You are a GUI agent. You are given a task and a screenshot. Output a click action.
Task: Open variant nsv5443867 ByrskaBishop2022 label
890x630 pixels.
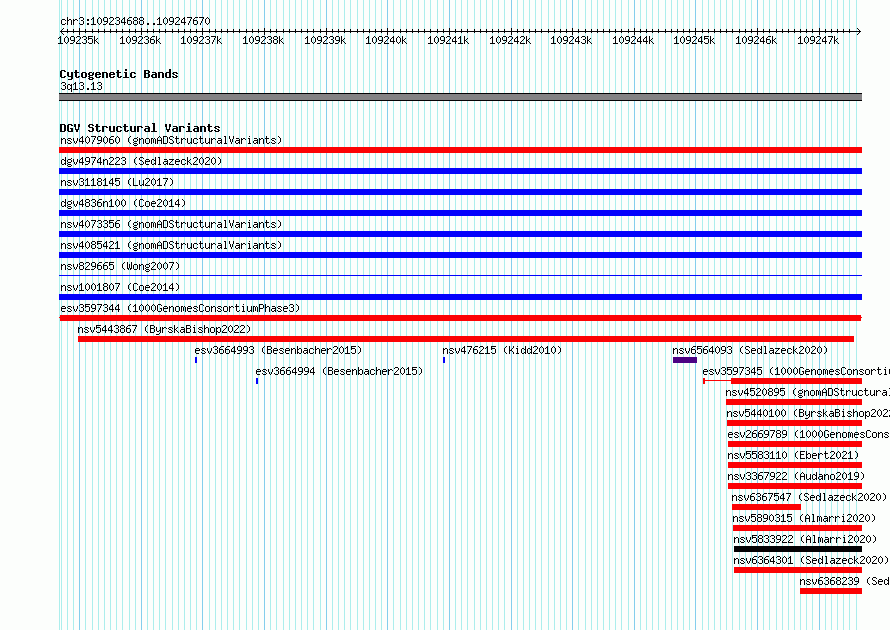(x=164, y=329)
